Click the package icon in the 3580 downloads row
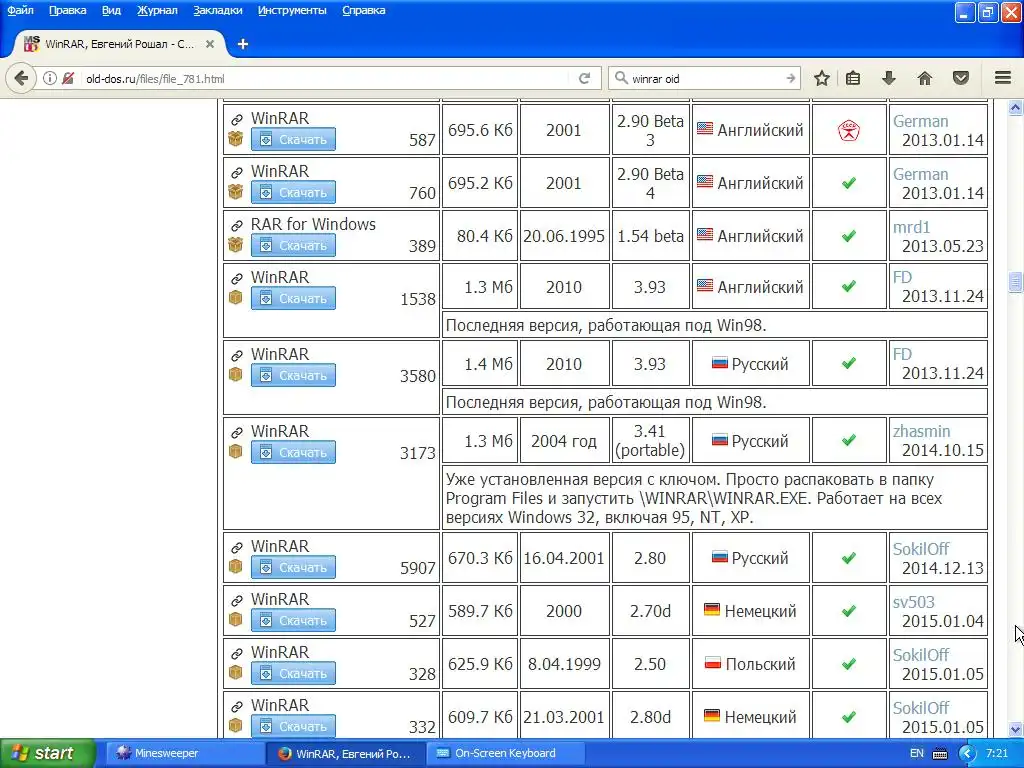 [236, 375]
